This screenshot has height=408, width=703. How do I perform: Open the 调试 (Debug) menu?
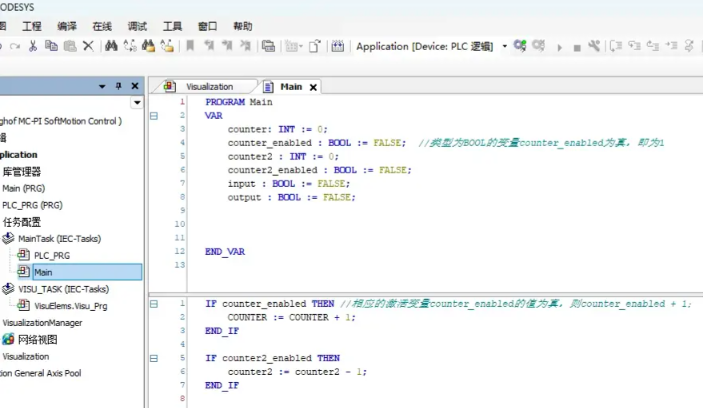point(136,26)
